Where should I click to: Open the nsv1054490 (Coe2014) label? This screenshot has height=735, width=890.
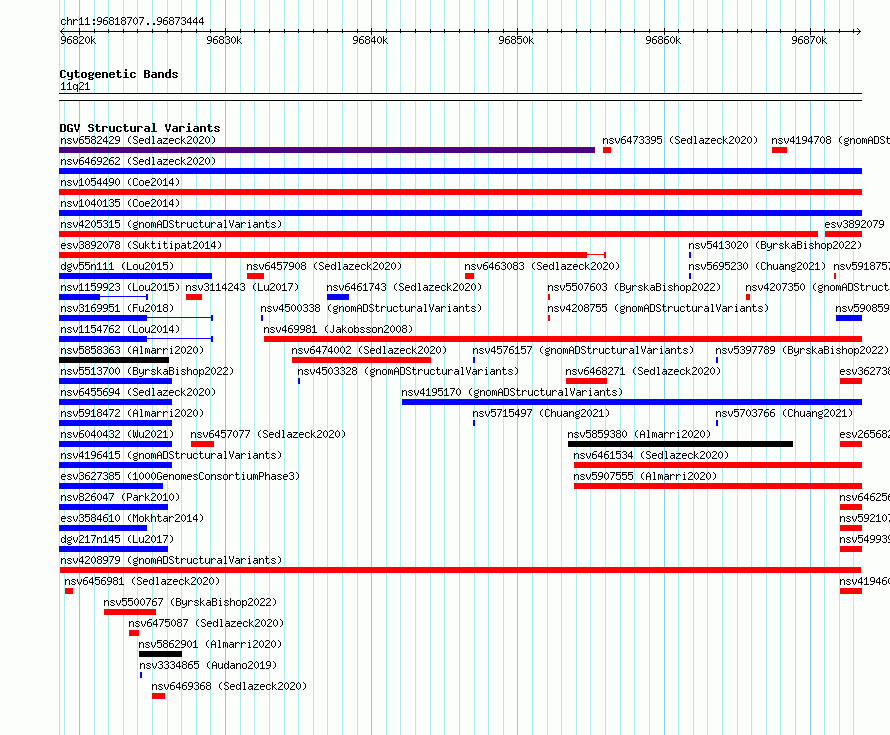120,182
